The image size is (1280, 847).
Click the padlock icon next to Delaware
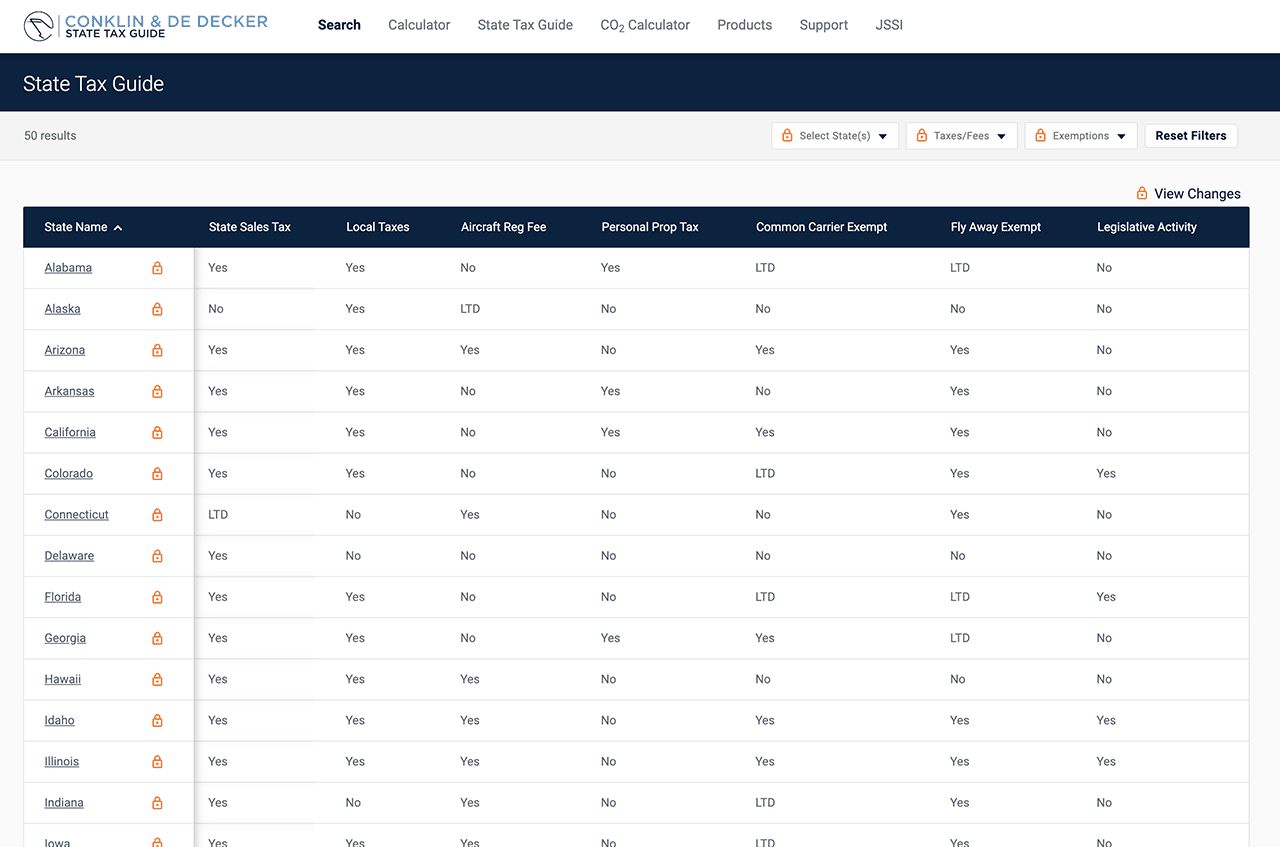(157, 555)
